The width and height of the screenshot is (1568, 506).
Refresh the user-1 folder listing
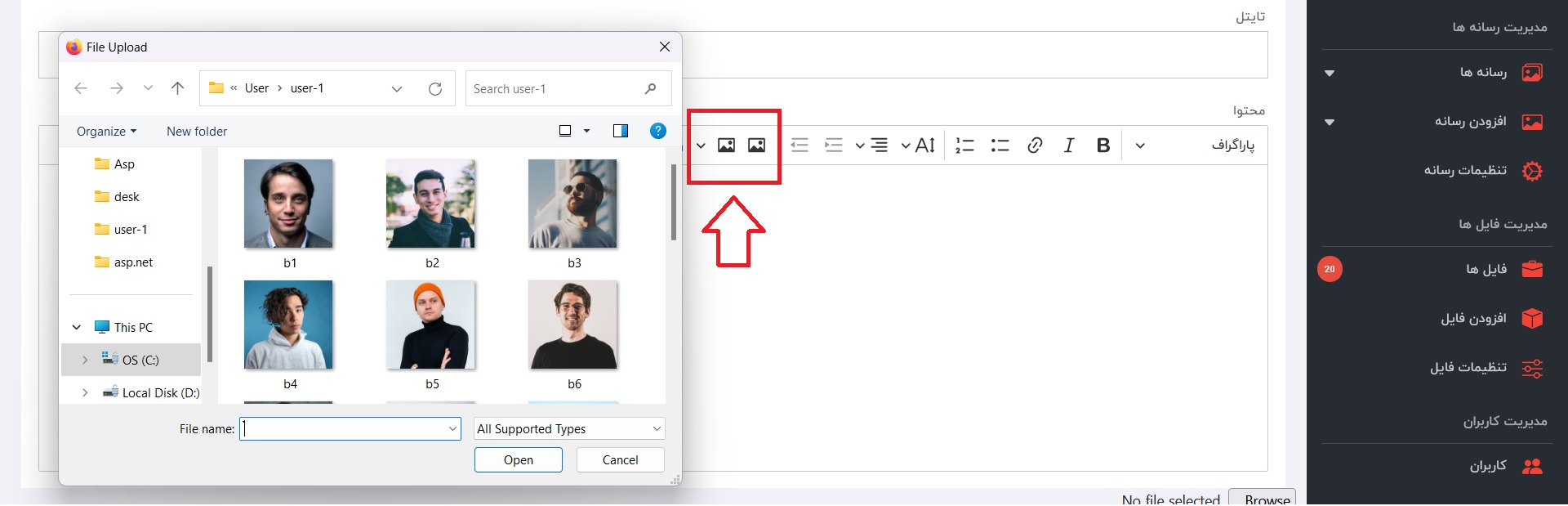pos(435,88)
